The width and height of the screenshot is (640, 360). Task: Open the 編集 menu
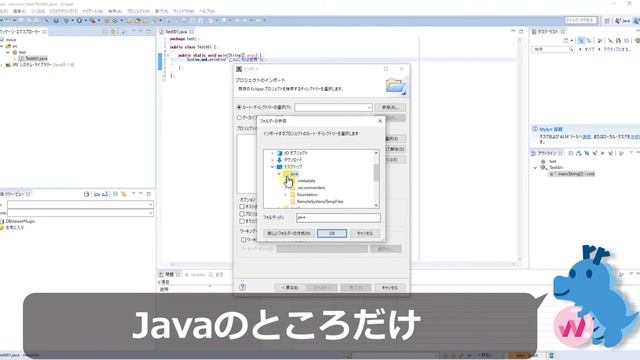click(x=19, y=11)
